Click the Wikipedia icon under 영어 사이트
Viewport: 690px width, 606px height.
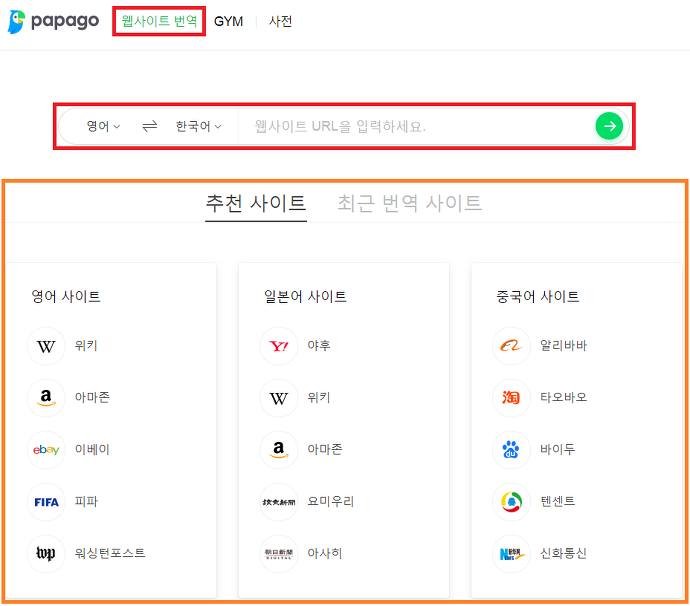point(46,346)
